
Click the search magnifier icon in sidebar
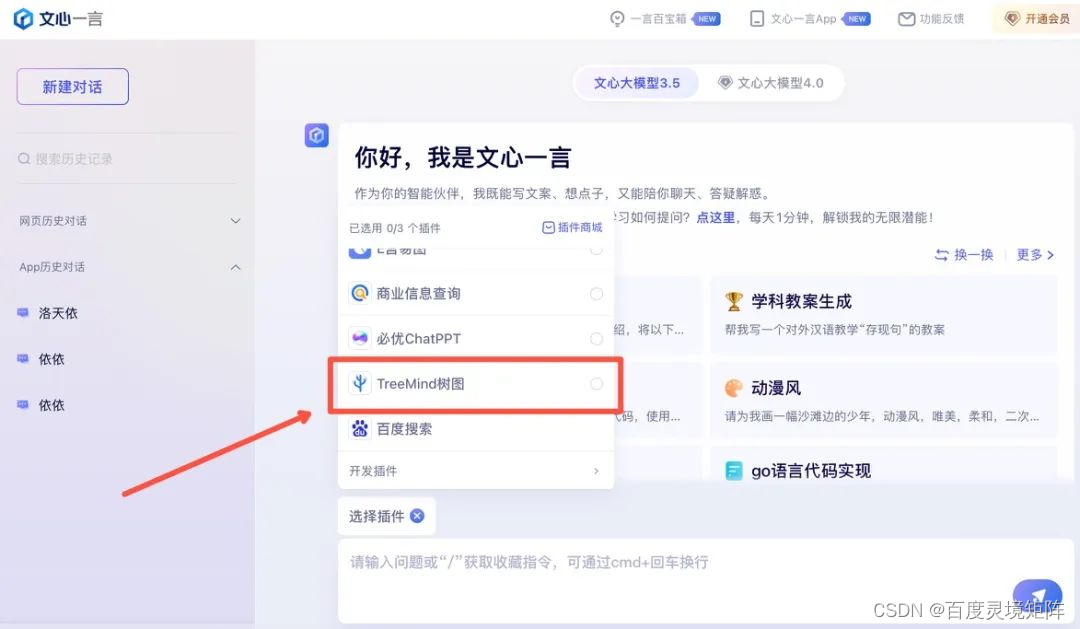(24, 158)
